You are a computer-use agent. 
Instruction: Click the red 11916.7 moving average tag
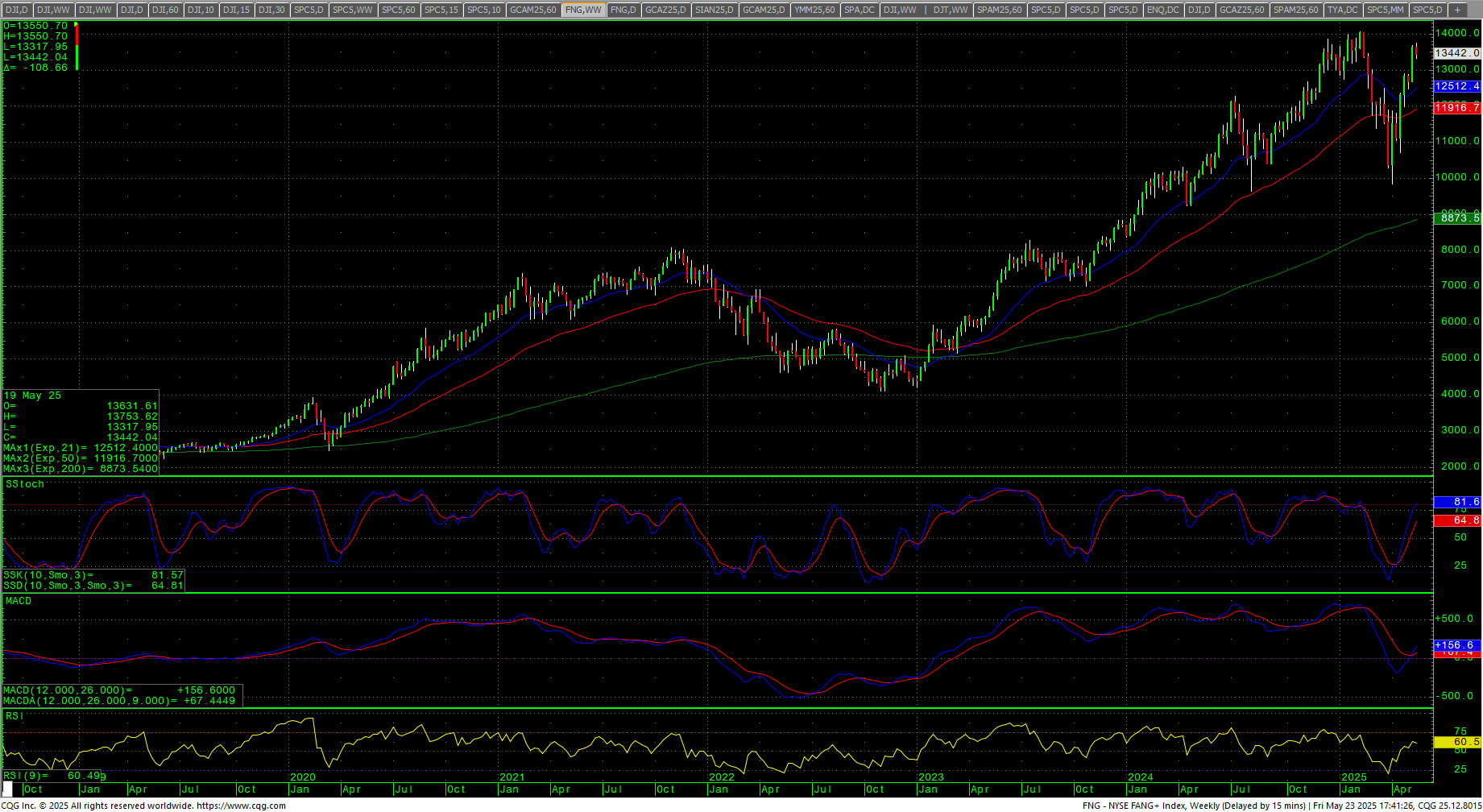1456,108
